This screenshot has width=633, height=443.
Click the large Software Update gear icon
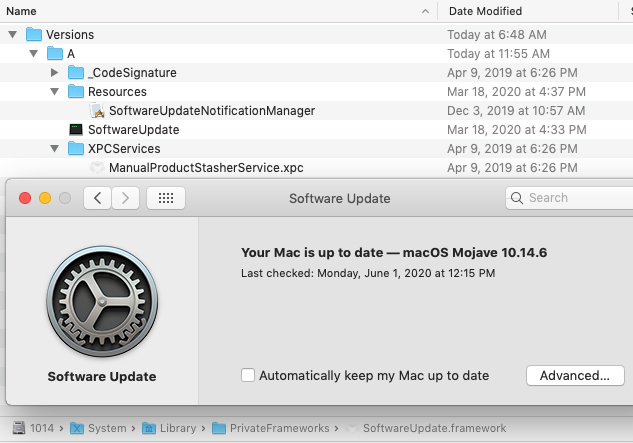coord(102,302)
